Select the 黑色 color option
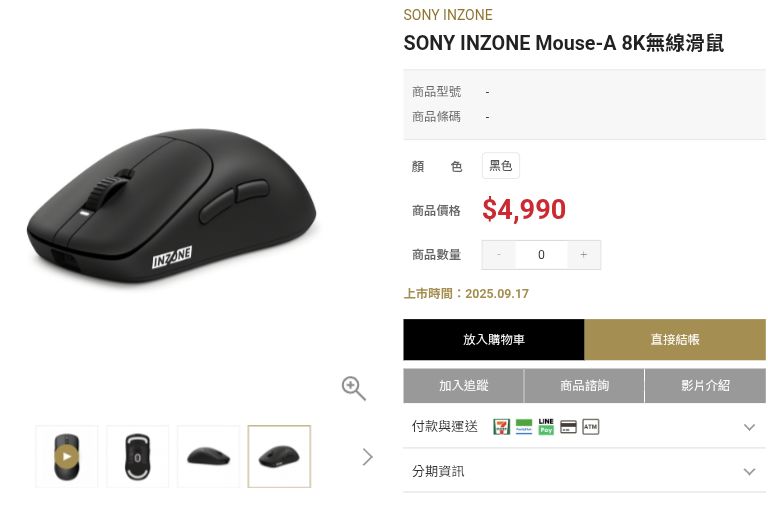This screenshot has width=768, height=505. (500, 166)
